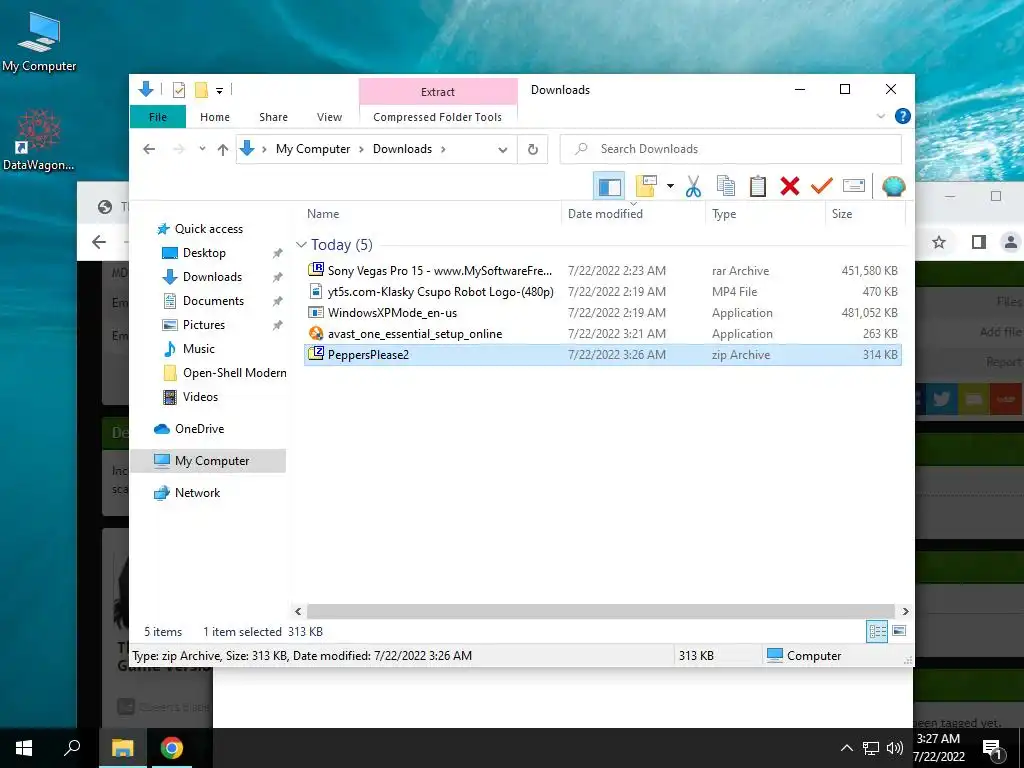Click the red X Delete icon
The width and height of the screenshot is (1024, 768).
tap(790, 187)
